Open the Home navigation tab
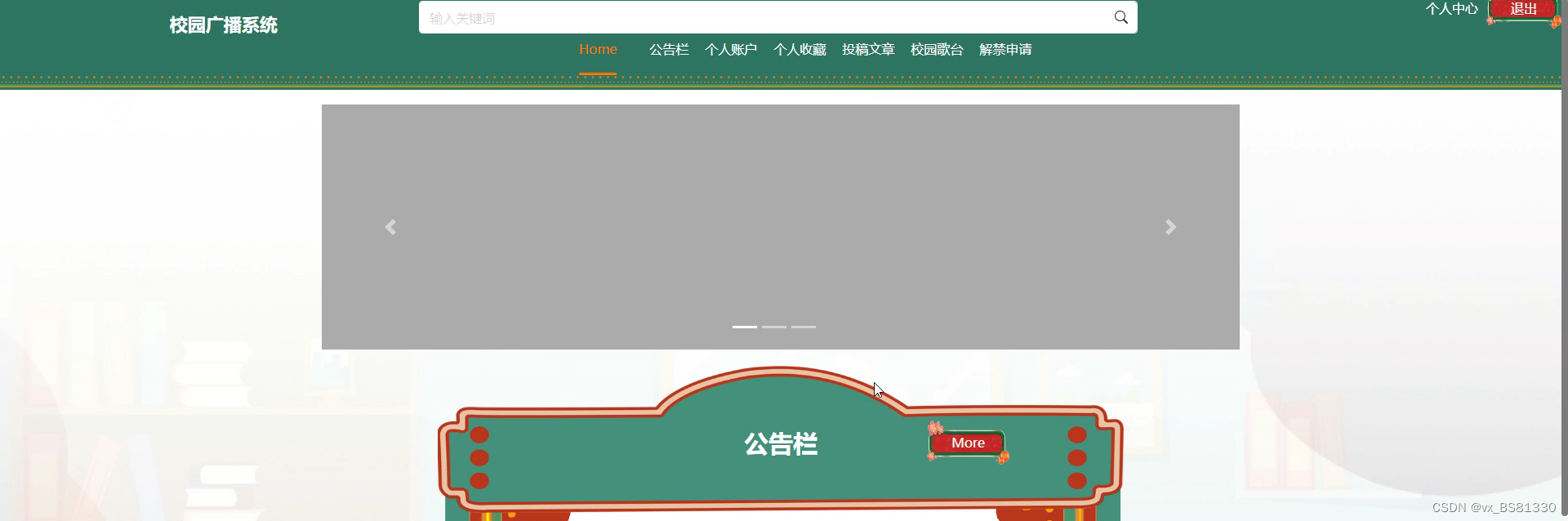Viewport: 1568px width, 521px height. coord(598,50)
